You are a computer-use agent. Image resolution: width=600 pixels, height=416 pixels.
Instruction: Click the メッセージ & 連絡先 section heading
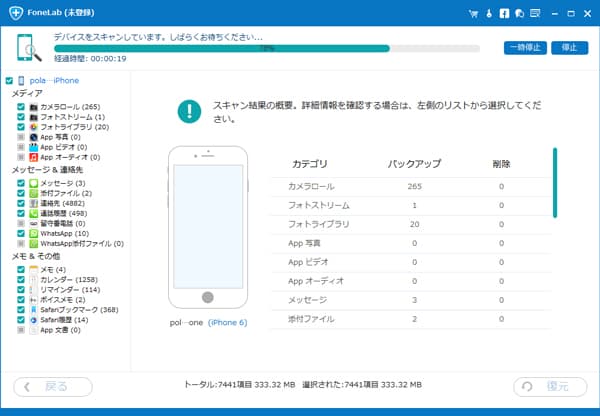[47, 170]
